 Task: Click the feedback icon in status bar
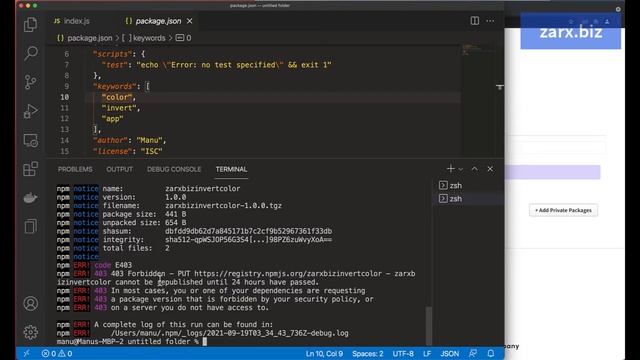click(473, 353)
